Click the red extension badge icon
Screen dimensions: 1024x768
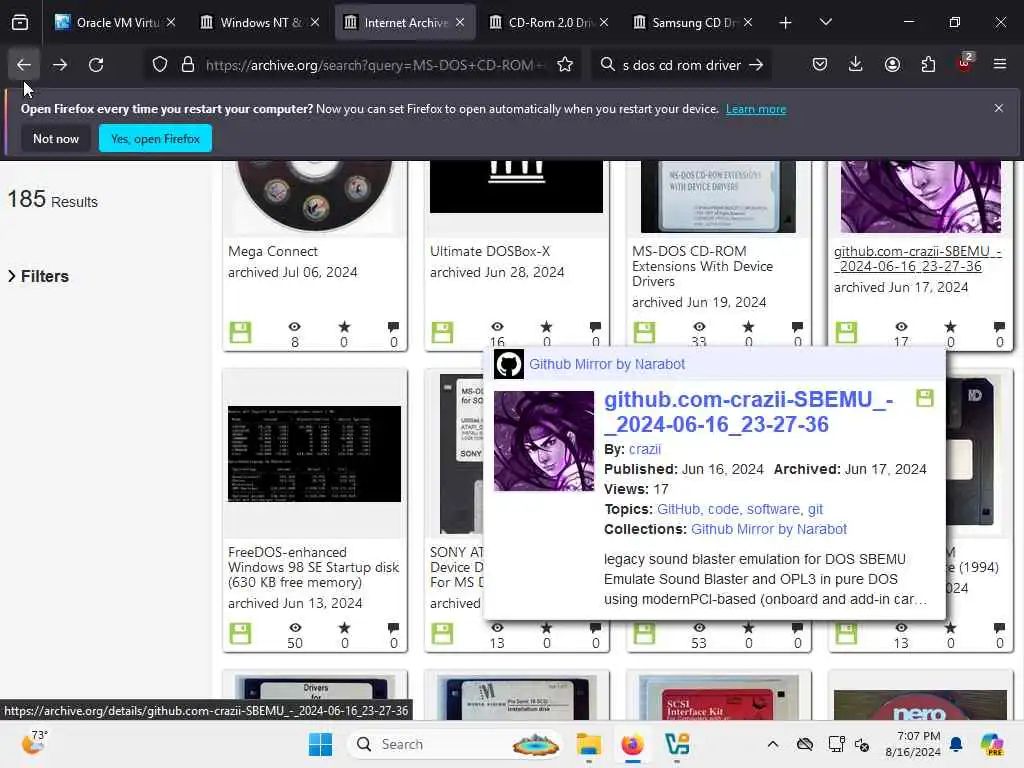(x=965, y=64)
